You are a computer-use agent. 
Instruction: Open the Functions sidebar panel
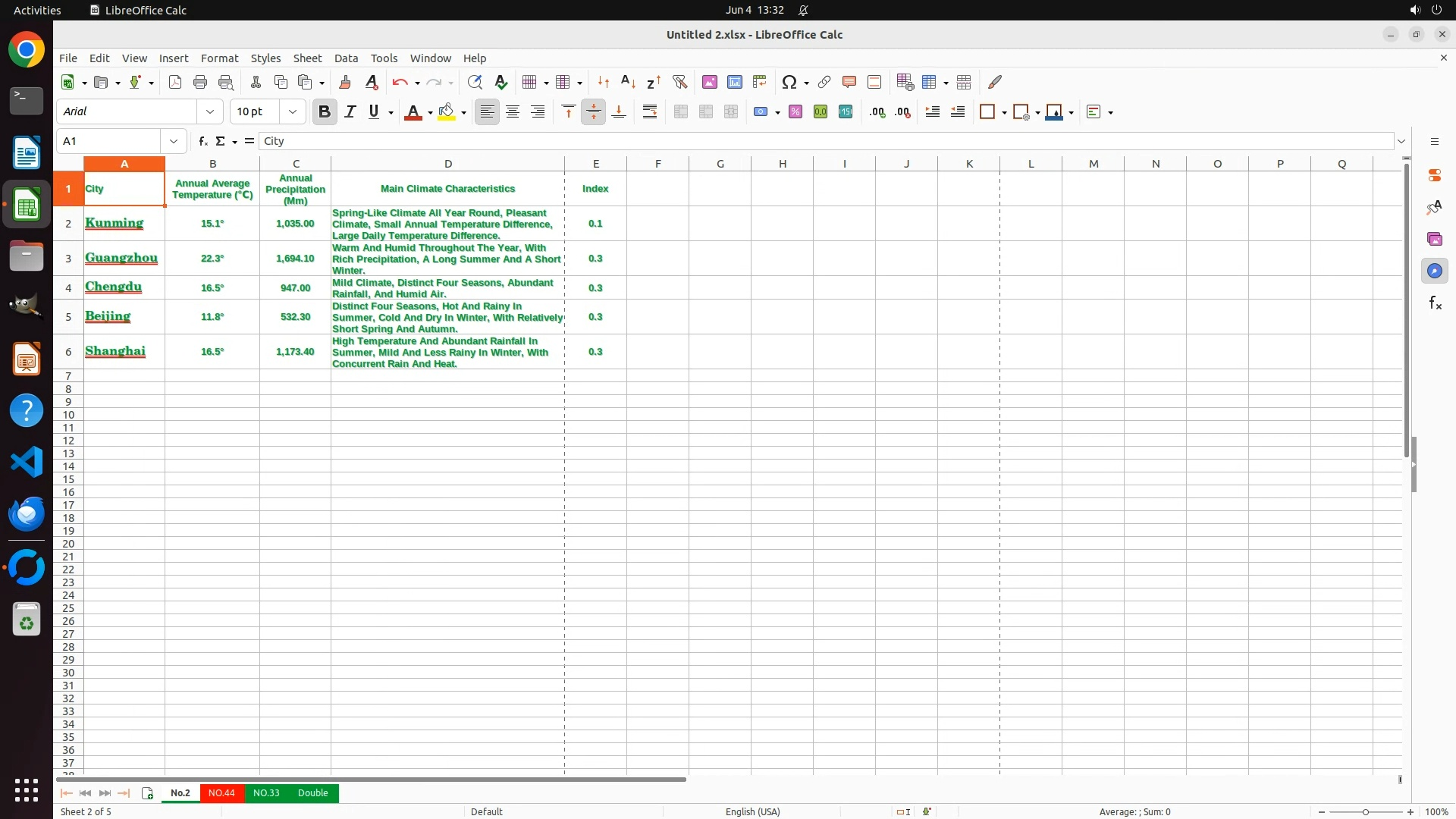pyautogui.click(x=1435, y=303)
